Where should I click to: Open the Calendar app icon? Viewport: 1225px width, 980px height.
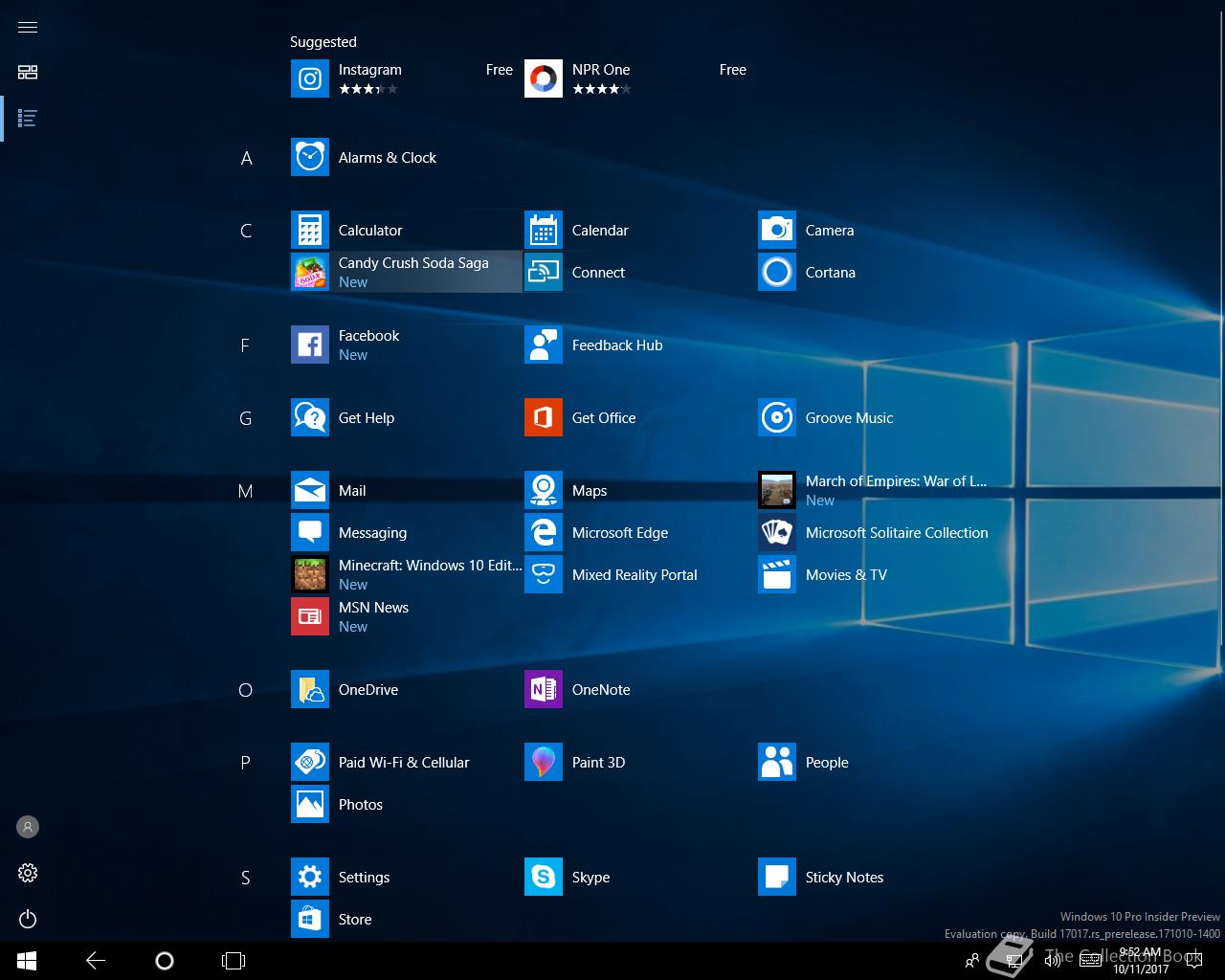click(x=543, y=230)
